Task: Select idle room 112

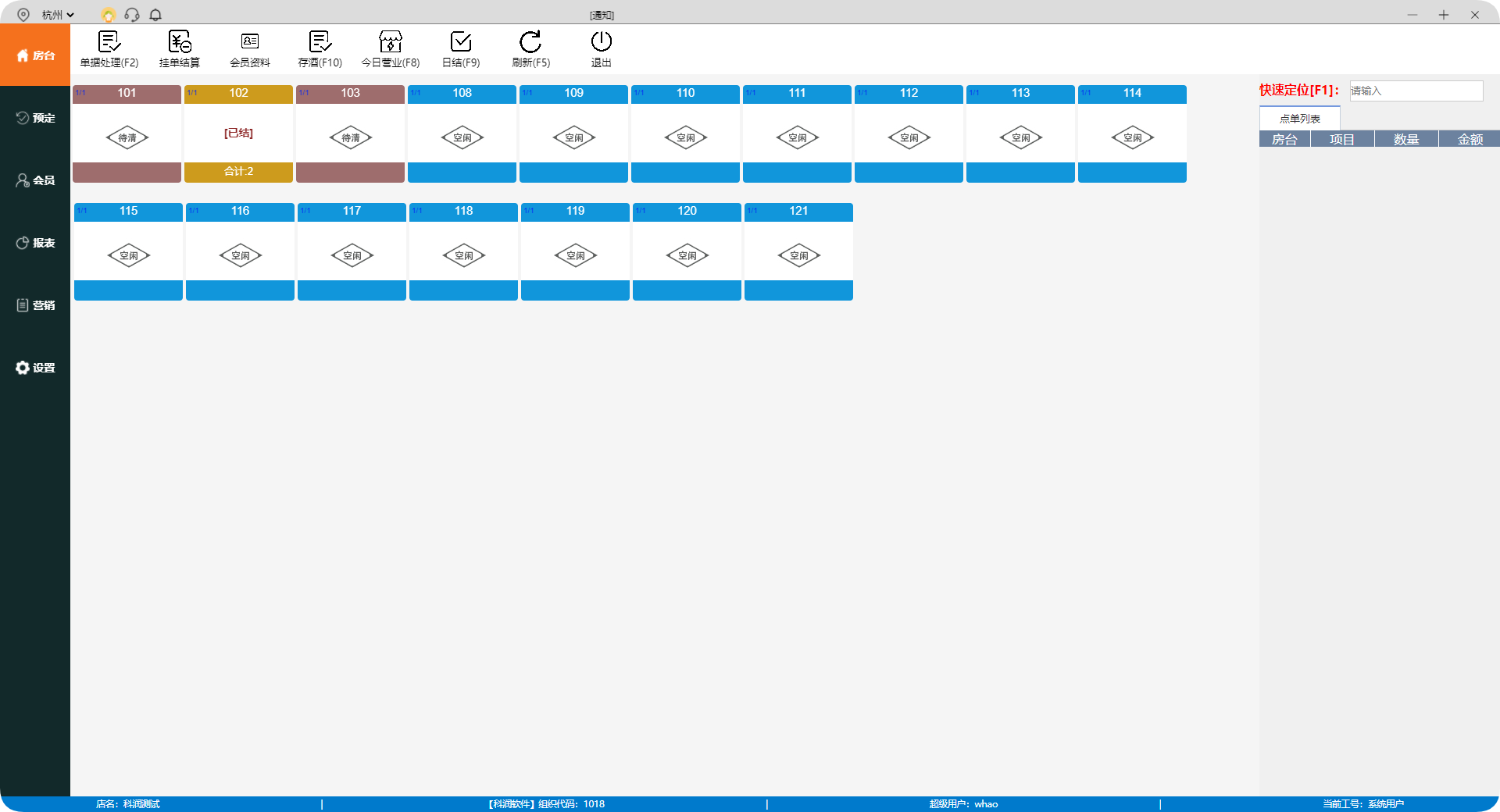Action: tap(909, 134)
